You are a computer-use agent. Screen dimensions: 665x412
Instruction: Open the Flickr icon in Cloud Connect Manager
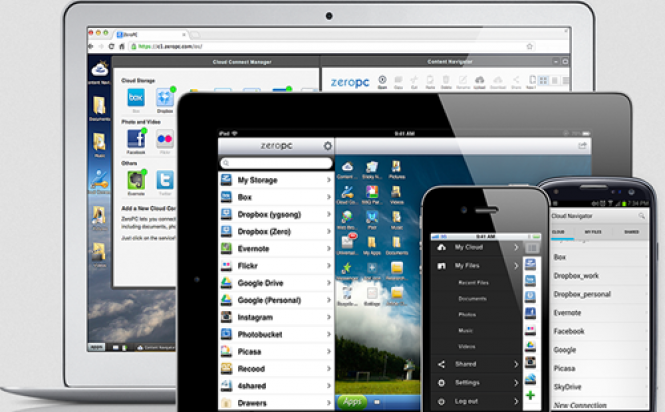(165, 139)
